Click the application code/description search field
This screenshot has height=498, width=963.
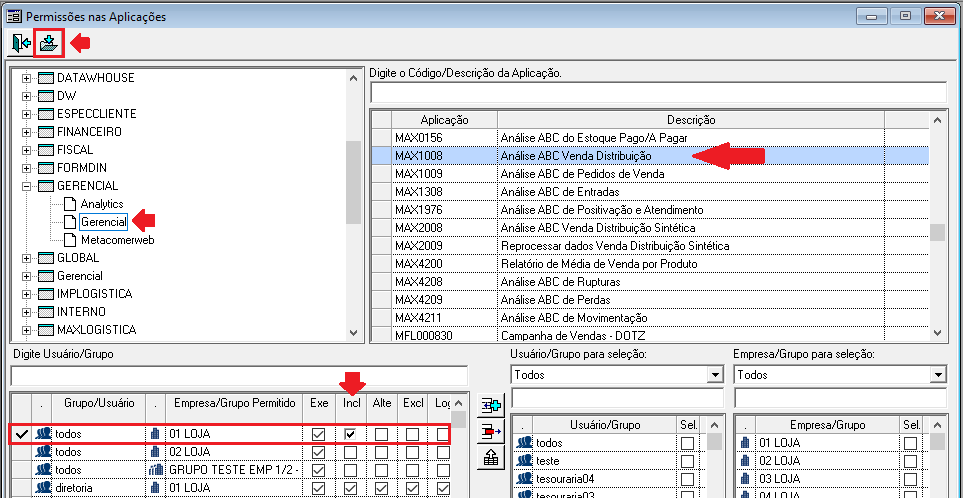coord(658,93)
